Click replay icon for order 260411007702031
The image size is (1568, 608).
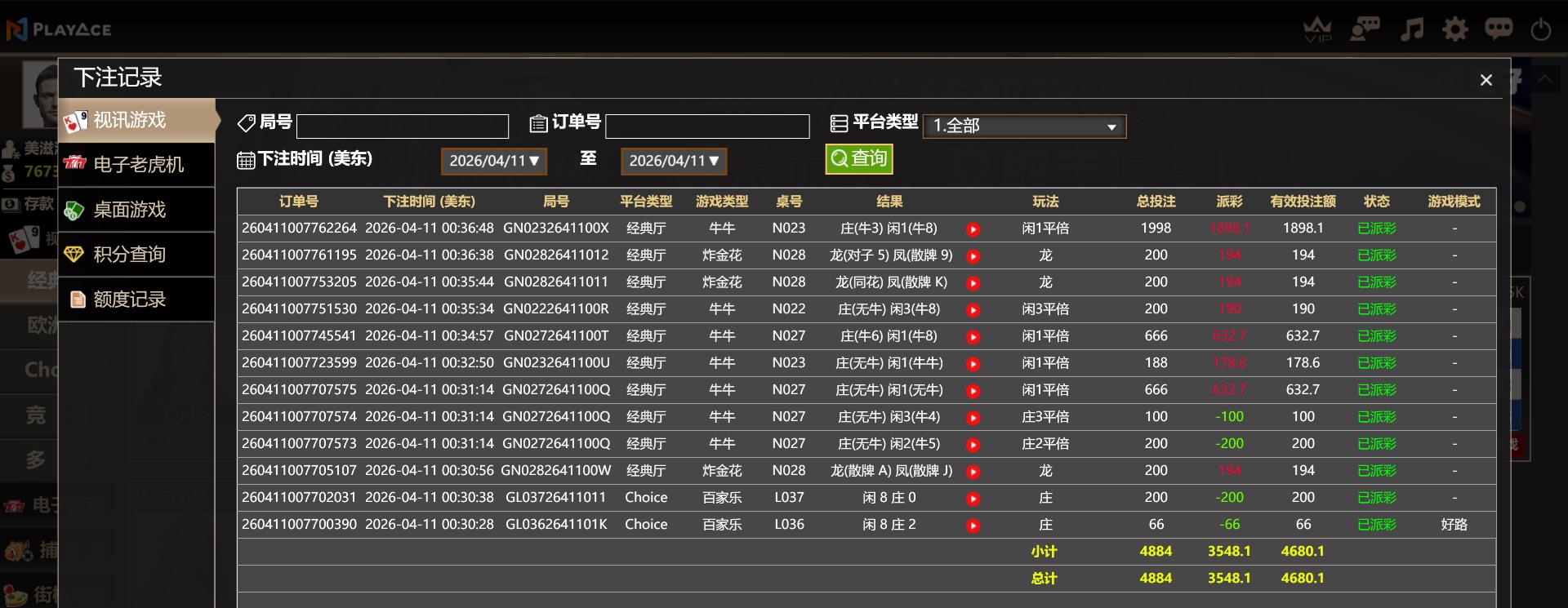click(x=973, y=499)
